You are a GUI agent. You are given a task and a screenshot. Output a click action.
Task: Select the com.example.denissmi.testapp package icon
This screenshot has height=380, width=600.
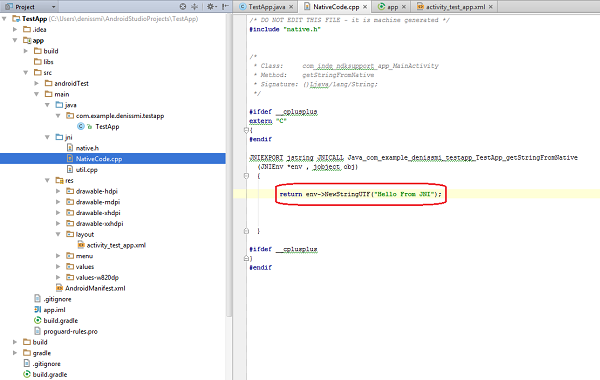pyautogui.click(x=70, y=116)
